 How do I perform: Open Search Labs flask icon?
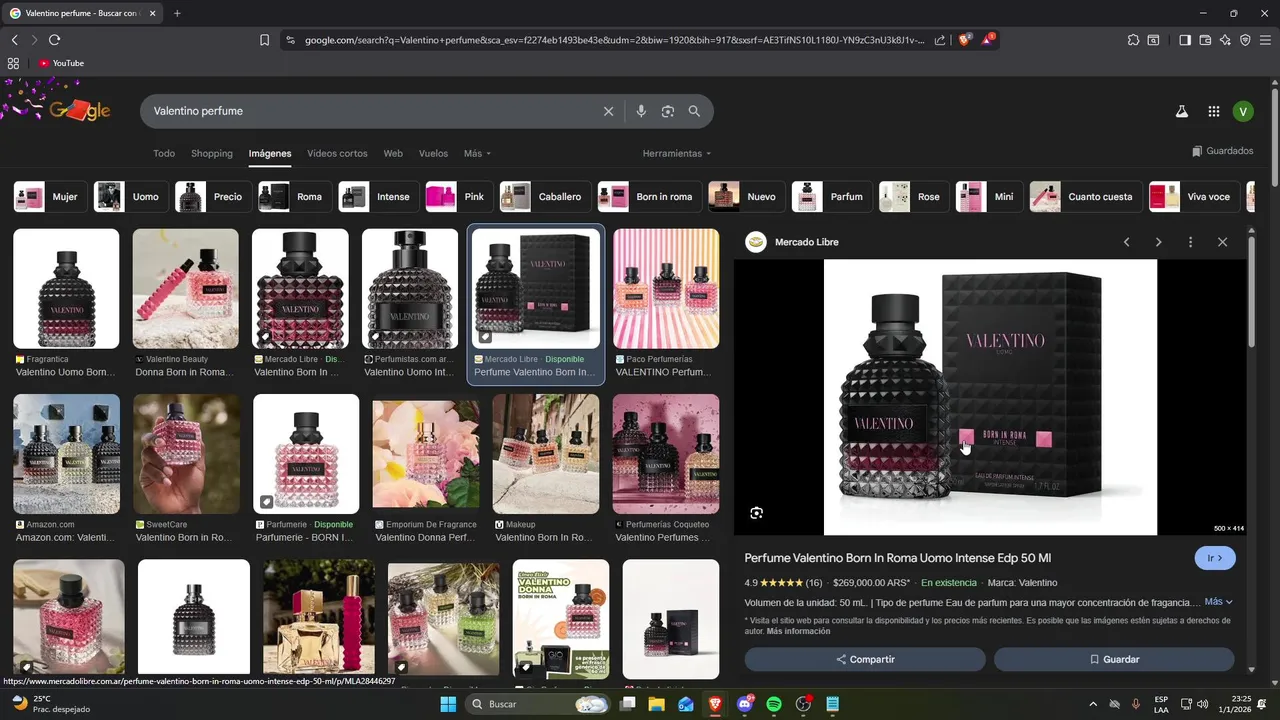click(1181, 112)
